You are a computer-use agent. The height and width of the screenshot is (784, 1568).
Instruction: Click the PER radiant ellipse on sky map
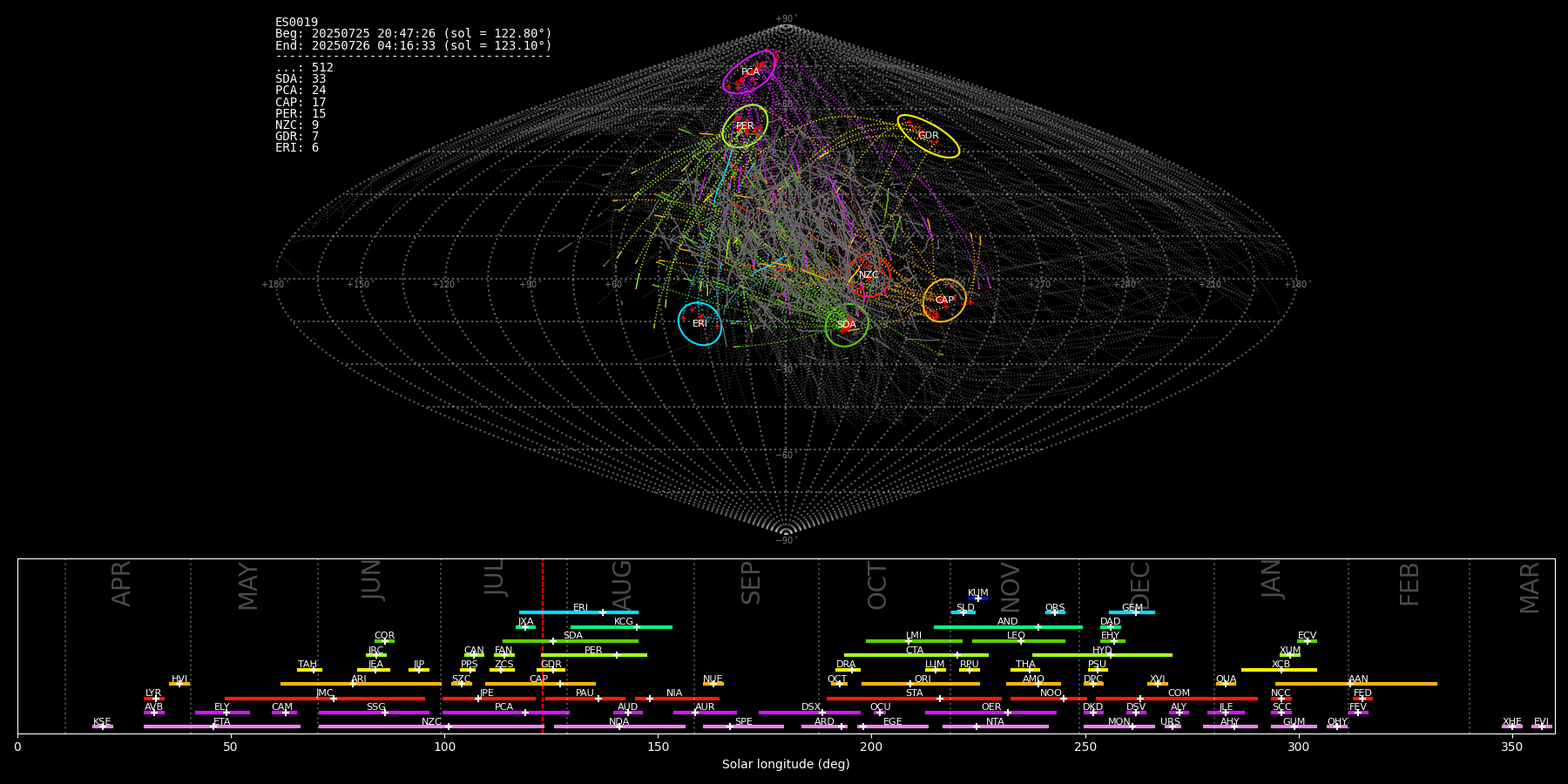point(745,126)
